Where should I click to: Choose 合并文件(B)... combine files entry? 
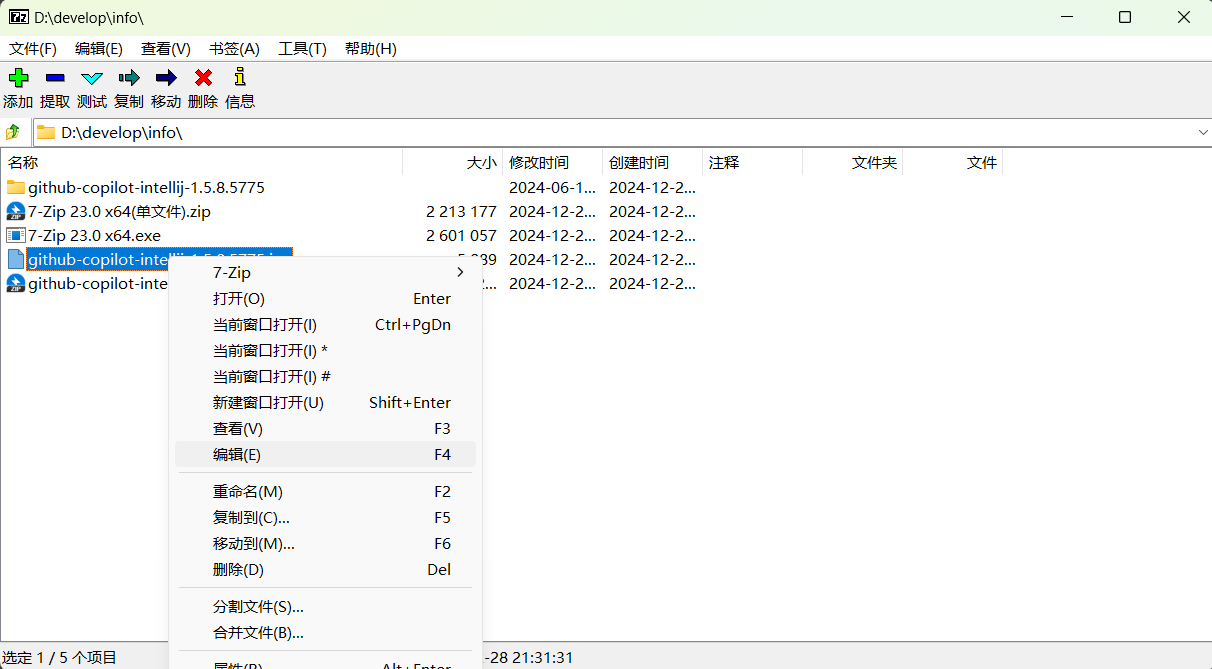(325, 632)
